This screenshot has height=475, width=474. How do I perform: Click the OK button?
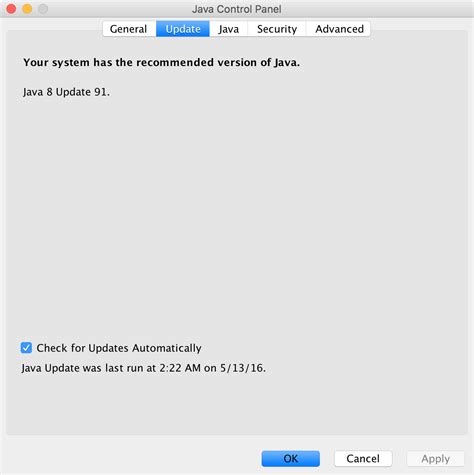[291, 459]
